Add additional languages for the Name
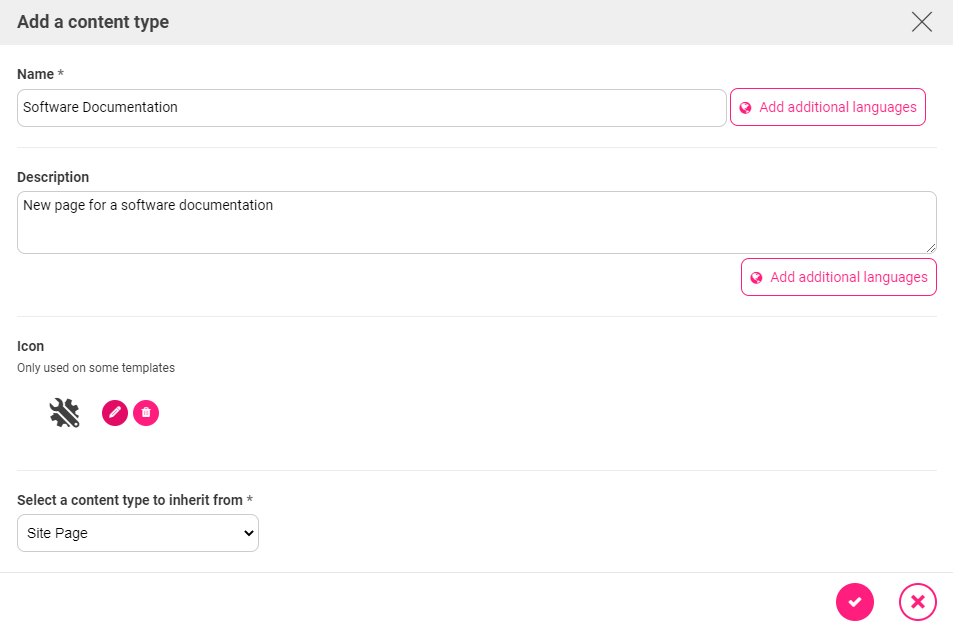This screenshot has height=635, width=953. pos(828,107)
